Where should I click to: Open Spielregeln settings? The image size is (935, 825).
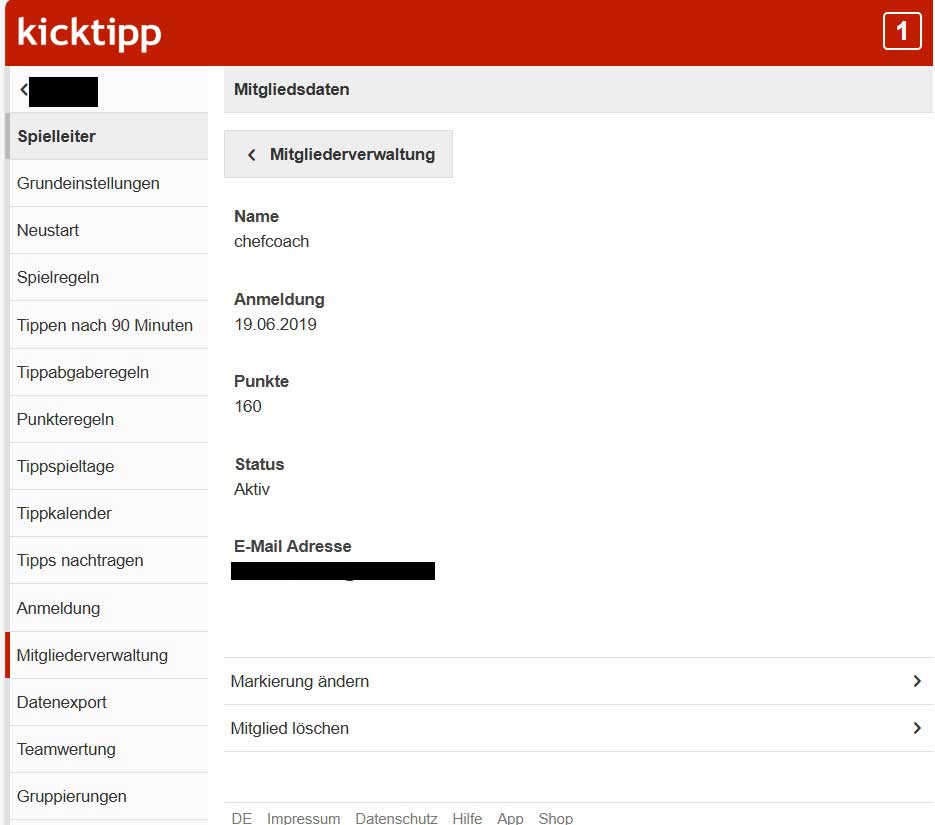pos(58,277)
